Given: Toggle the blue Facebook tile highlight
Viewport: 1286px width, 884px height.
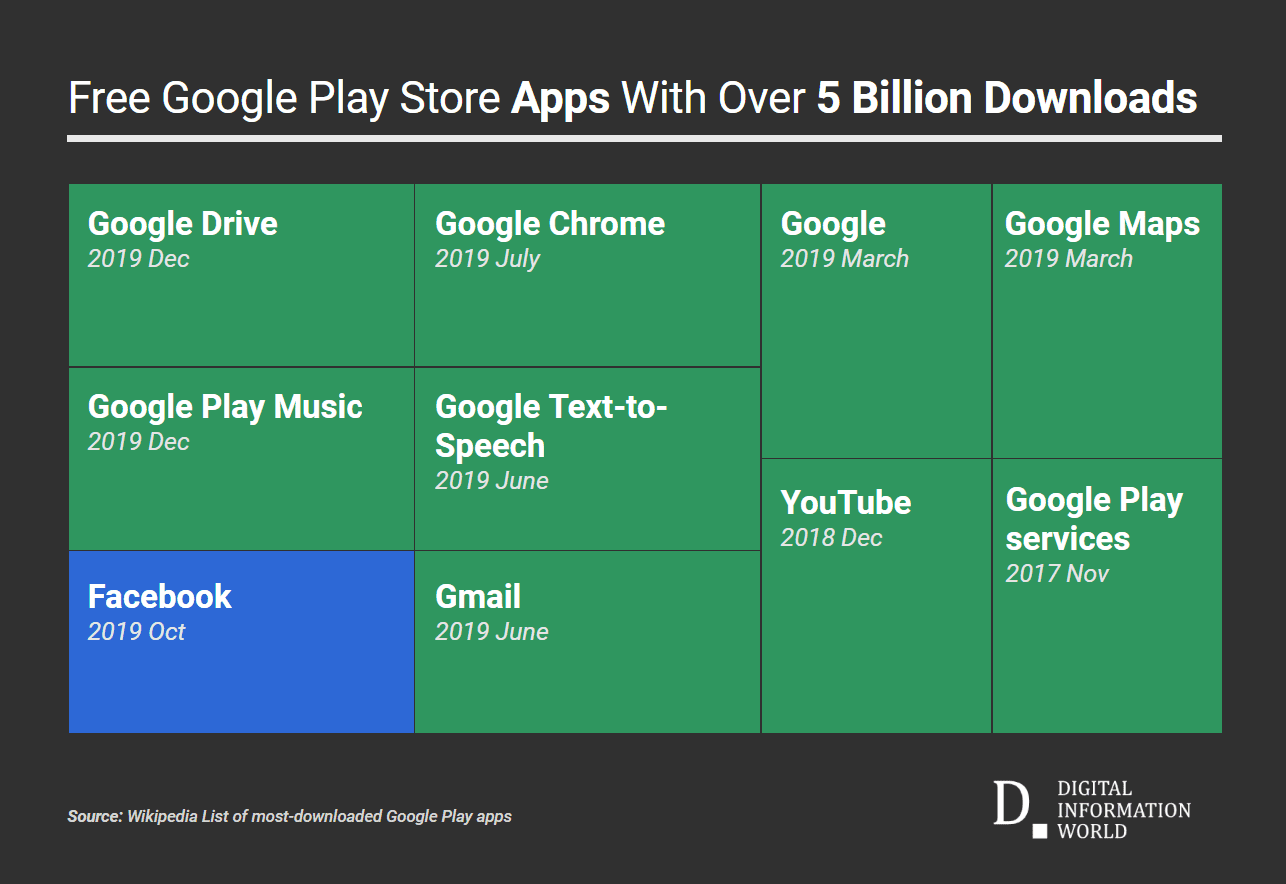Looking at the screenshot, I should (240, 640).
